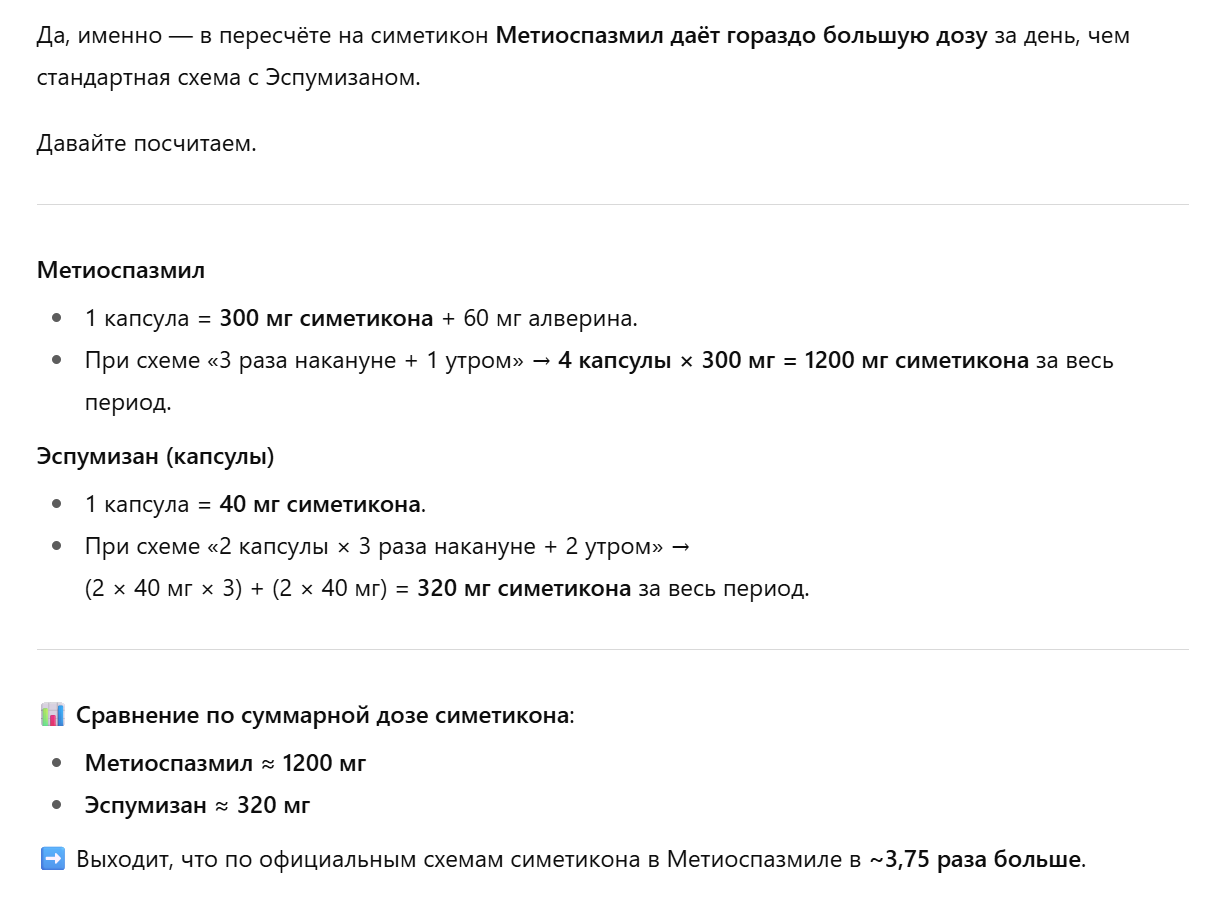The image size is (1211, 909).
Task: Click the bold phrase Метиоспазмил даёт гораздо большую дозу
Action: click(x=742, y=37)
